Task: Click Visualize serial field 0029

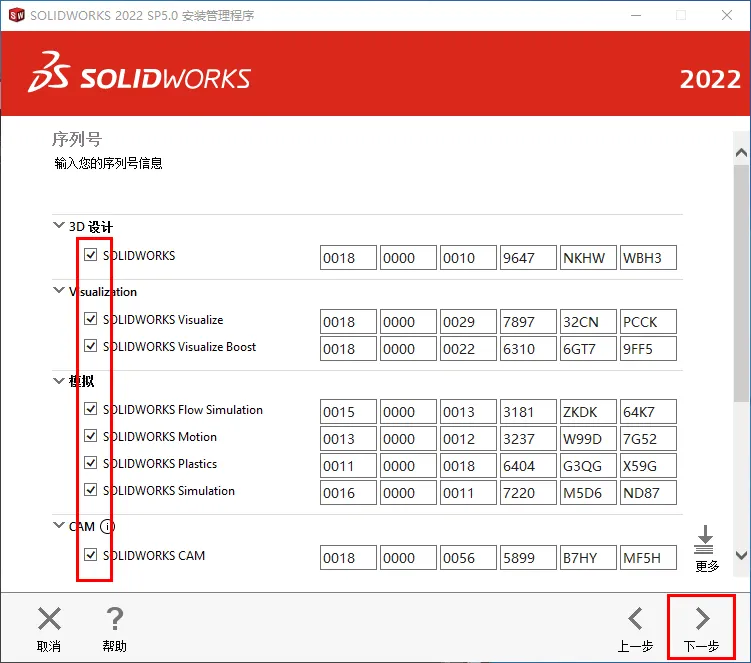Action: (x=468, y=321)
